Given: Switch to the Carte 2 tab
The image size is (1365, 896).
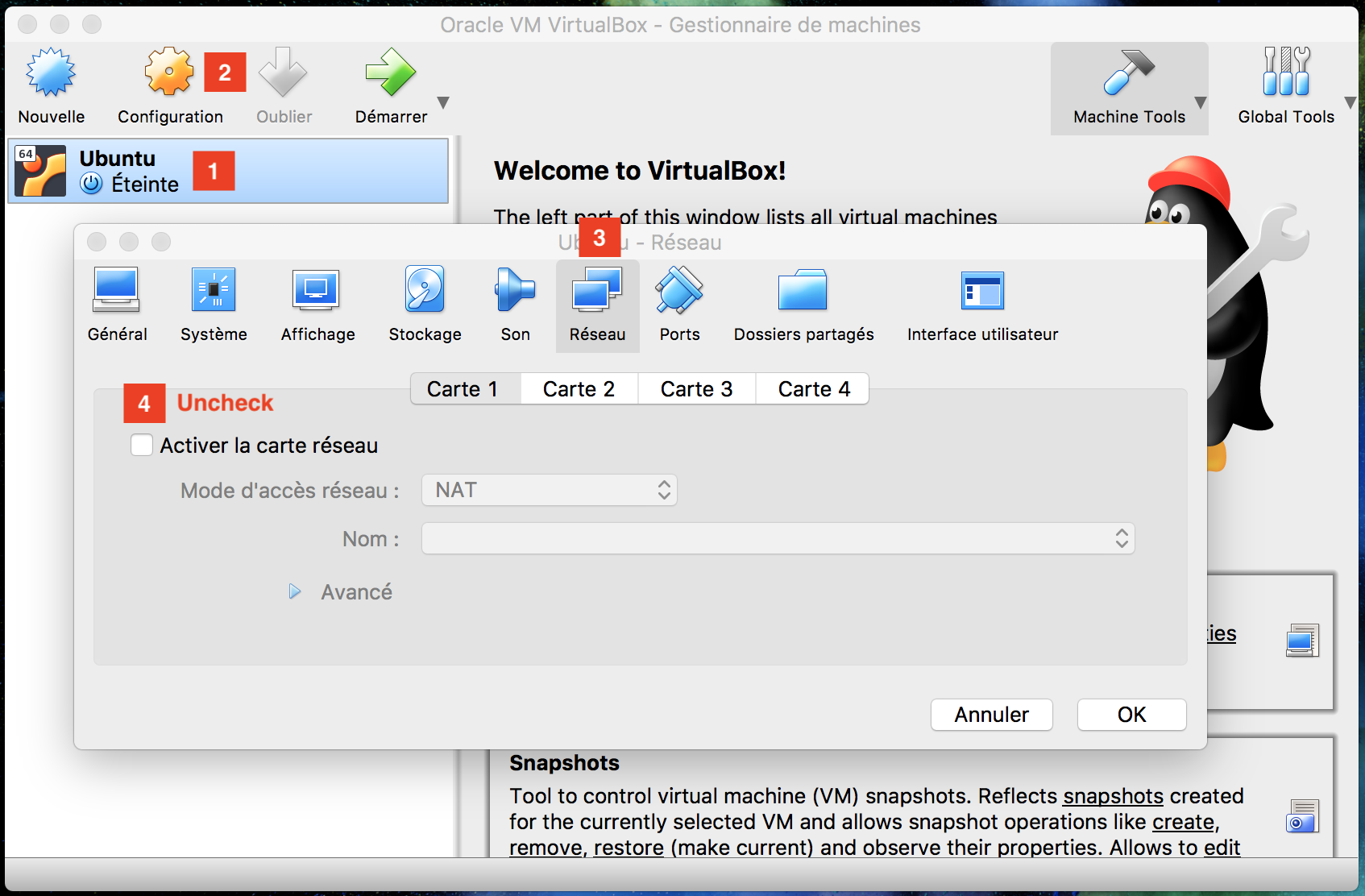Looking at the screenshot, I should pyautogui.click(x=579, y=389).
